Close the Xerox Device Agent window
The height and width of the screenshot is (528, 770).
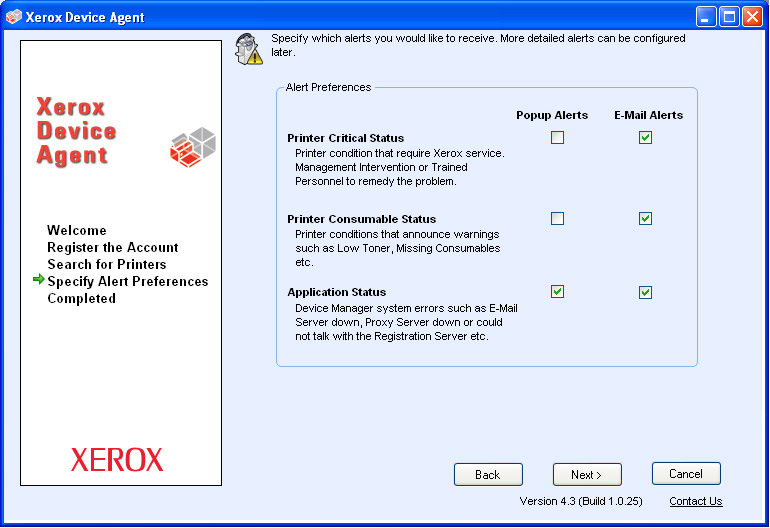point(752,17)
